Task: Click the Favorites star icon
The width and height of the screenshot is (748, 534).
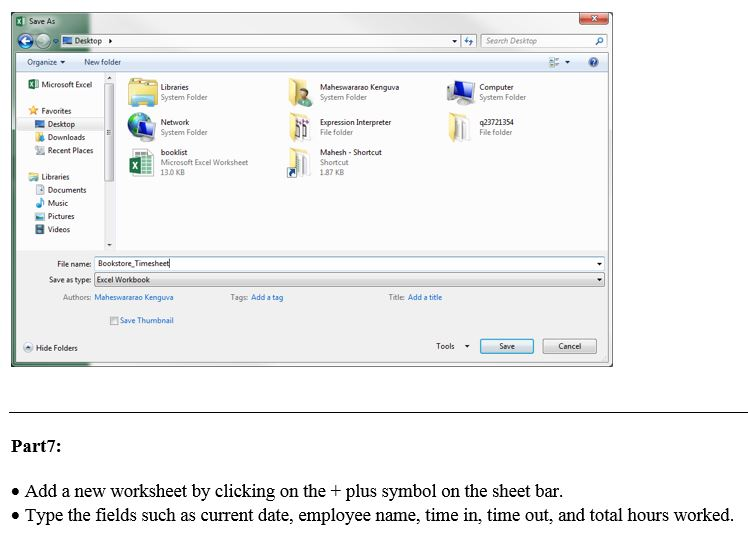Action: coord(33,111)
